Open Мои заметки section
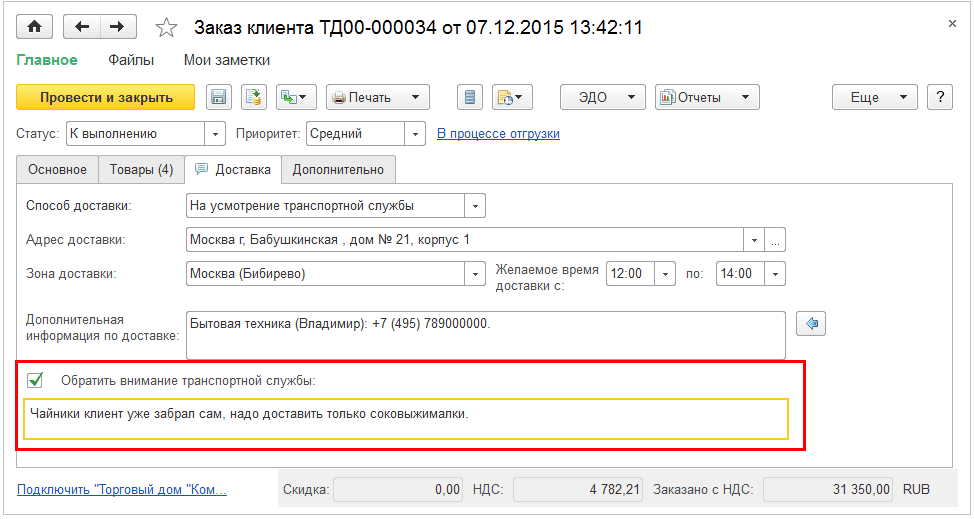This screenshot has width=974, height=519. 227,60
